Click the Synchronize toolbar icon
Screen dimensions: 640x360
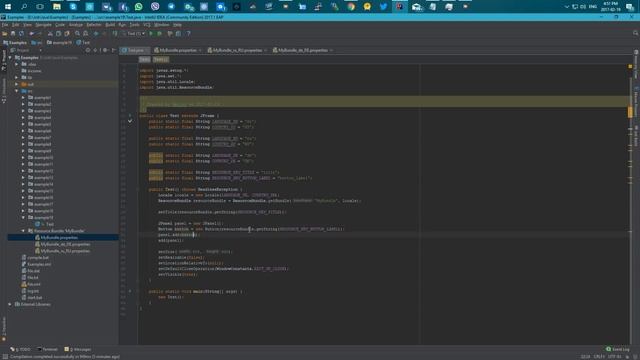click(x=21, y=33)
